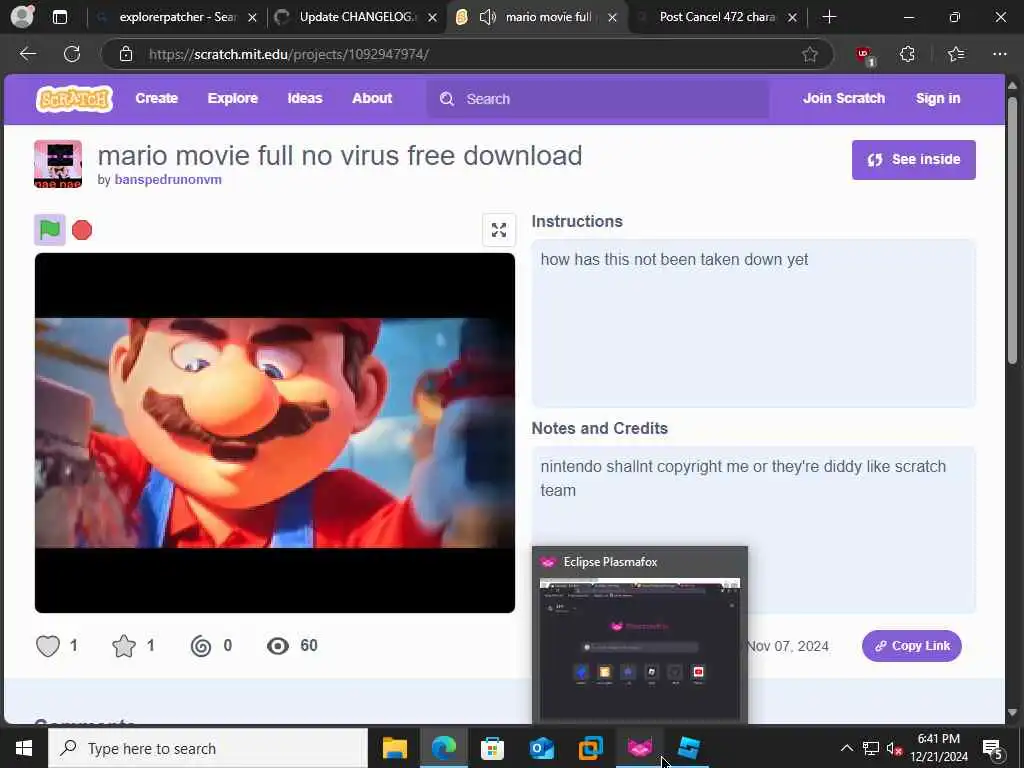Click page vertical scrollbar thumb

coord(1012,230)
